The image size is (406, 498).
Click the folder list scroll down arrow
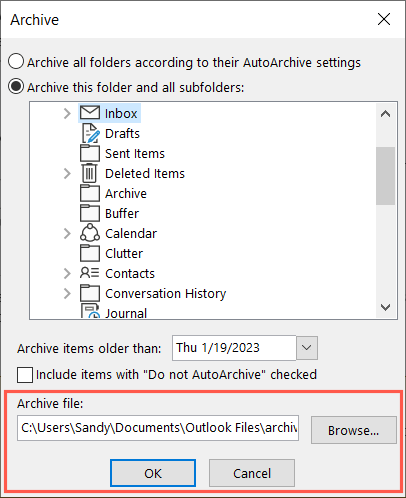(x=386, y=307)
